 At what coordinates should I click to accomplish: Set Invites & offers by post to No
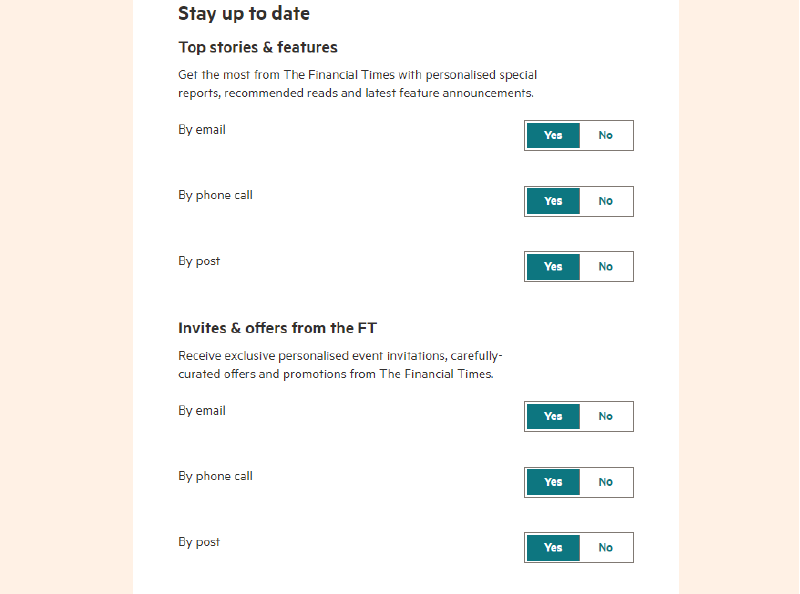click(x=606, y=548)
